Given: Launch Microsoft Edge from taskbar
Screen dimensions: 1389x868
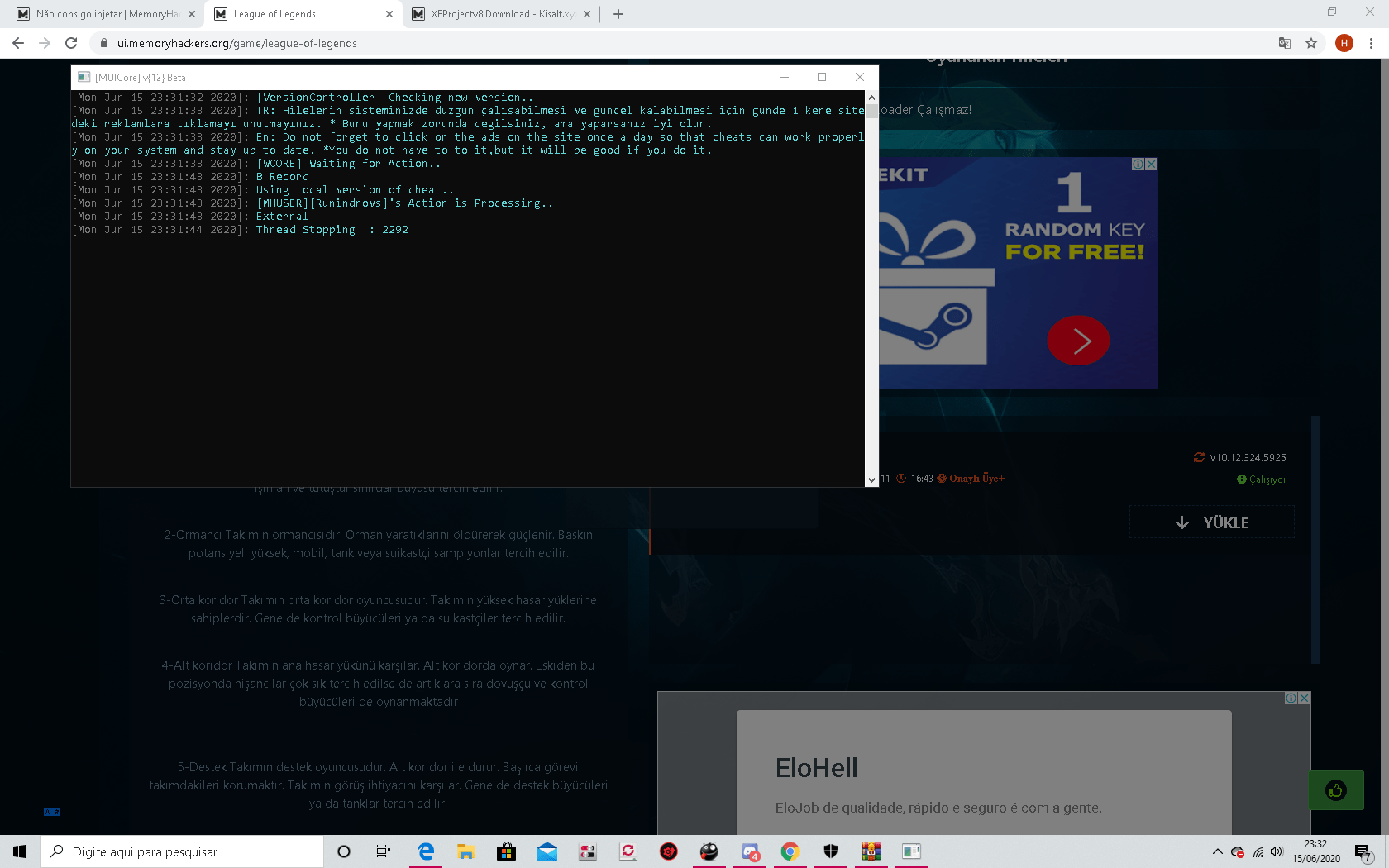Looking at the screenshot, I should point(426,851).
